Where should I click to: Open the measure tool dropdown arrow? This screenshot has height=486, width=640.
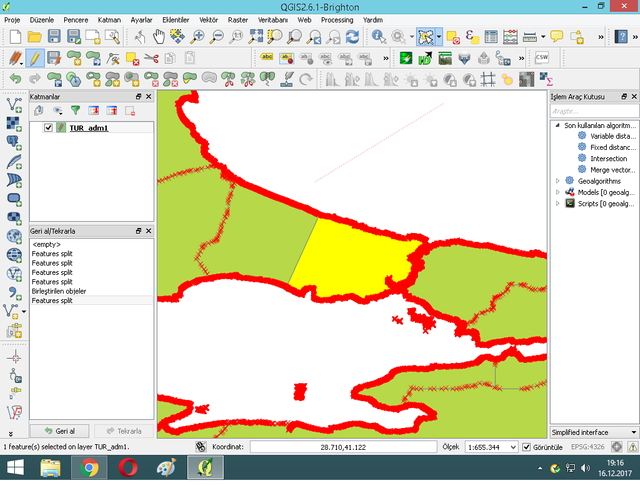543,37
